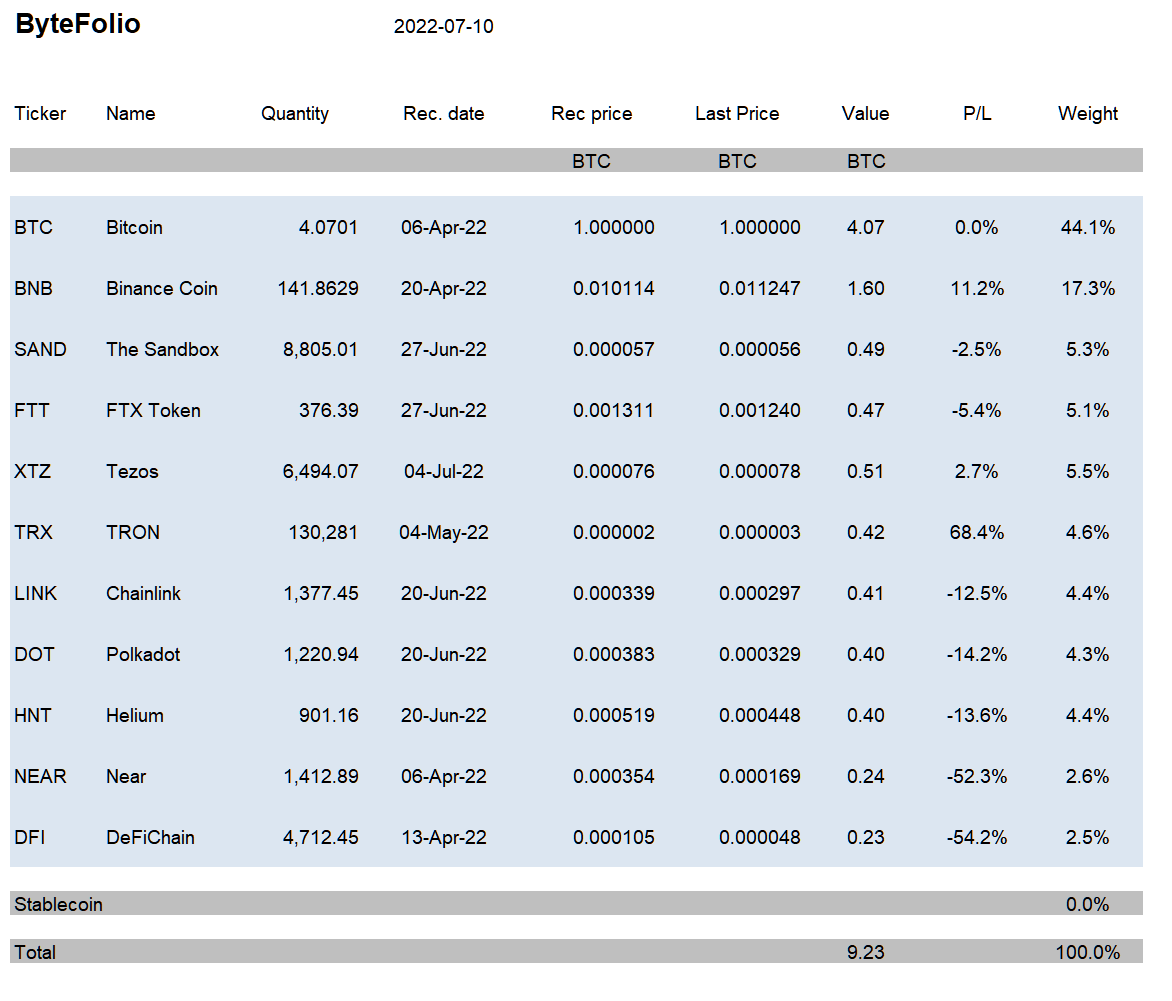Click the BTC unit label under Last Price
1172x1001 pixels.
[x=737, y=161]
